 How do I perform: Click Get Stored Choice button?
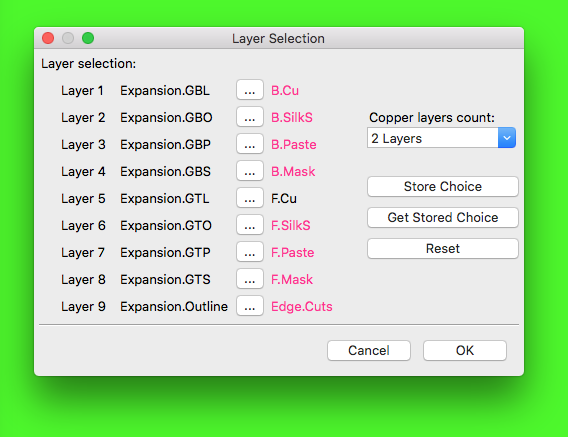point(443,217)
